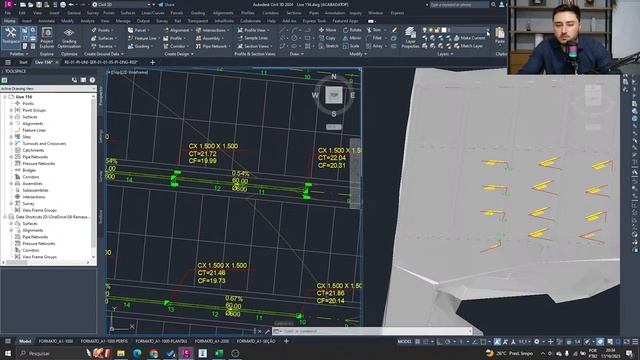The width and height of the screenshot is (640, 360).
Task: Expand the Create Ground Data panel
Action: pos(104,54)
